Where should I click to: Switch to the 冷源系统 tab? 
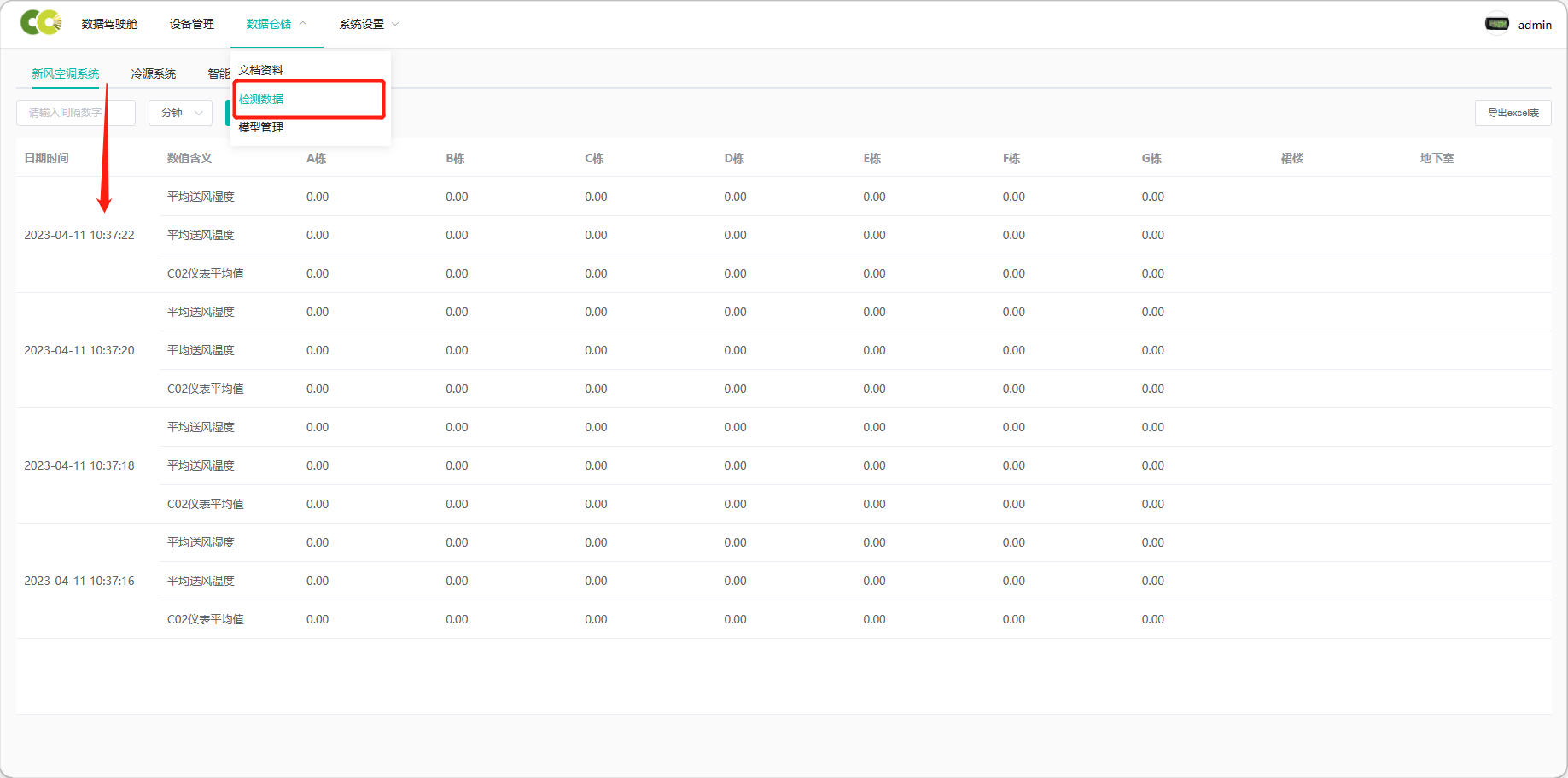click(154, 73)
